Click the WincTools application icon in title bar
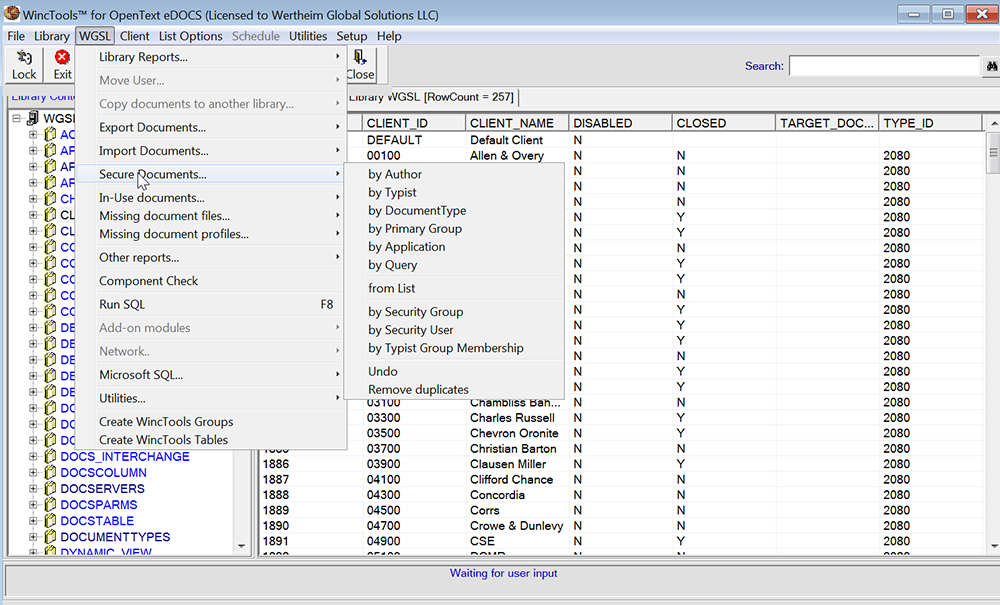 [x=11, y=13]
